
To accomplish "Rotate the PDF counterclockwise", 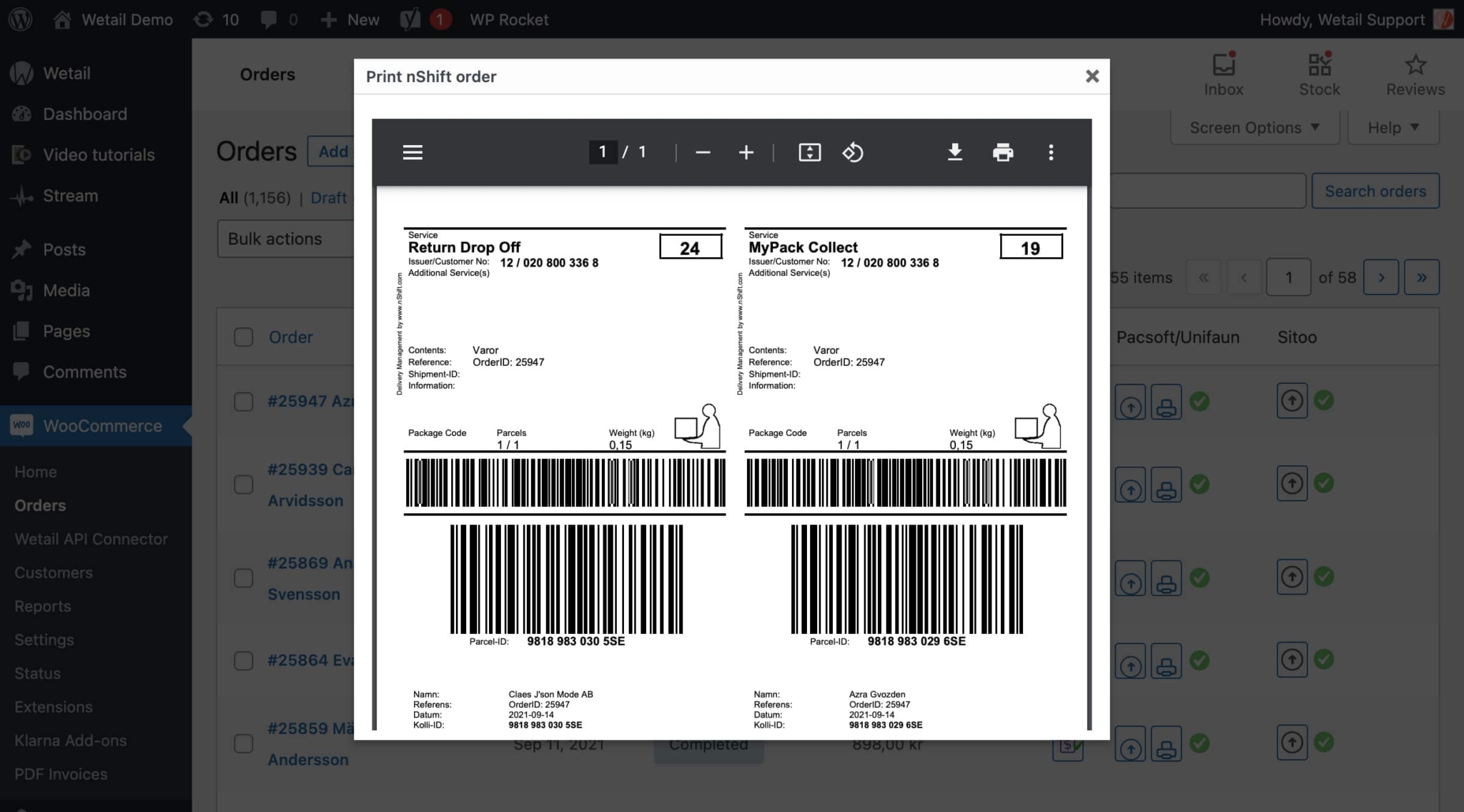I will (852, 152).
